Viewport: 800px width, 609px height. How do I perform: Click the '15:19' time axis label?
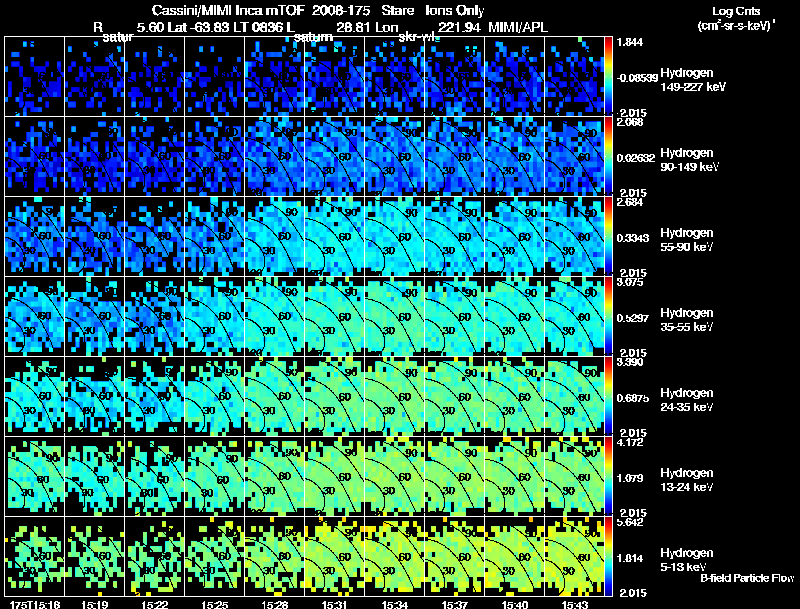(x=94, y=604)
